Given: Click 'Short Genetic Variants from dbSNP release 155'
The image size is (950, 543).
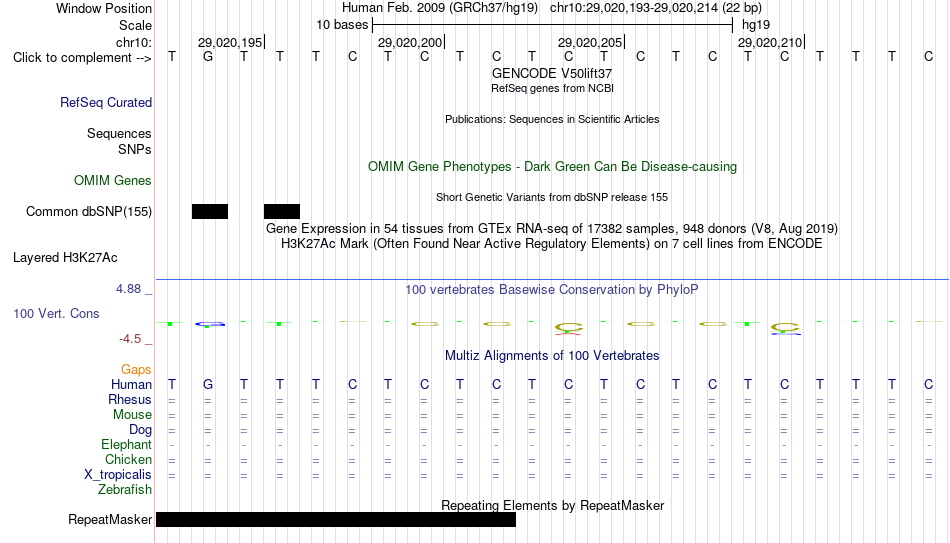Looking at the screenshot, I should (x=552, y=198).
